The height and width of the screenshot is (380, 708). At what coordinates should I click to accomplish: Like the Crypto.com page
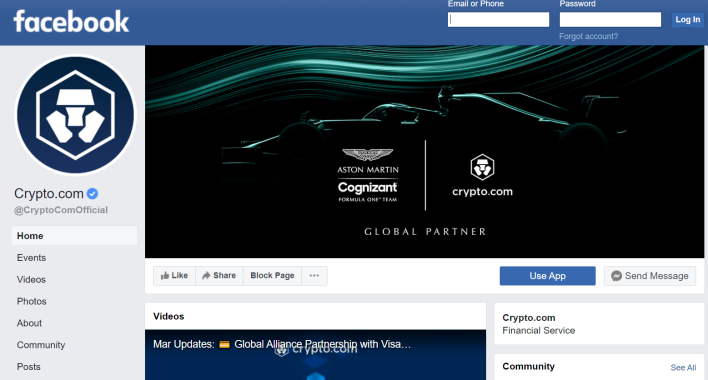tap(174, 276)
